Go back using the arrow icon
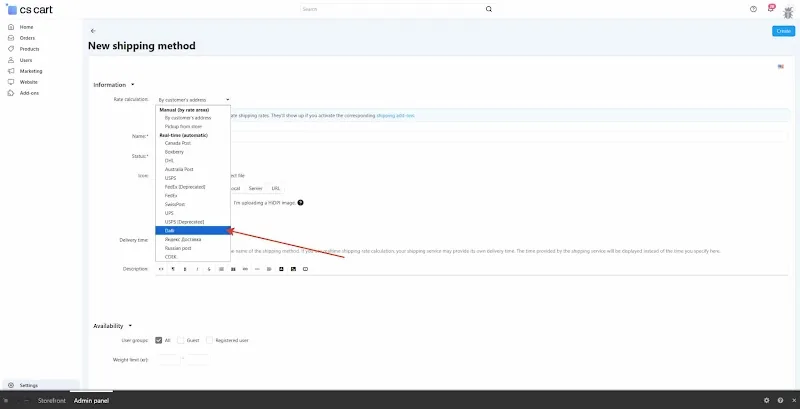The height and width of the screenshot is (409, 800). pyautogui.click(x=93, y=31)
